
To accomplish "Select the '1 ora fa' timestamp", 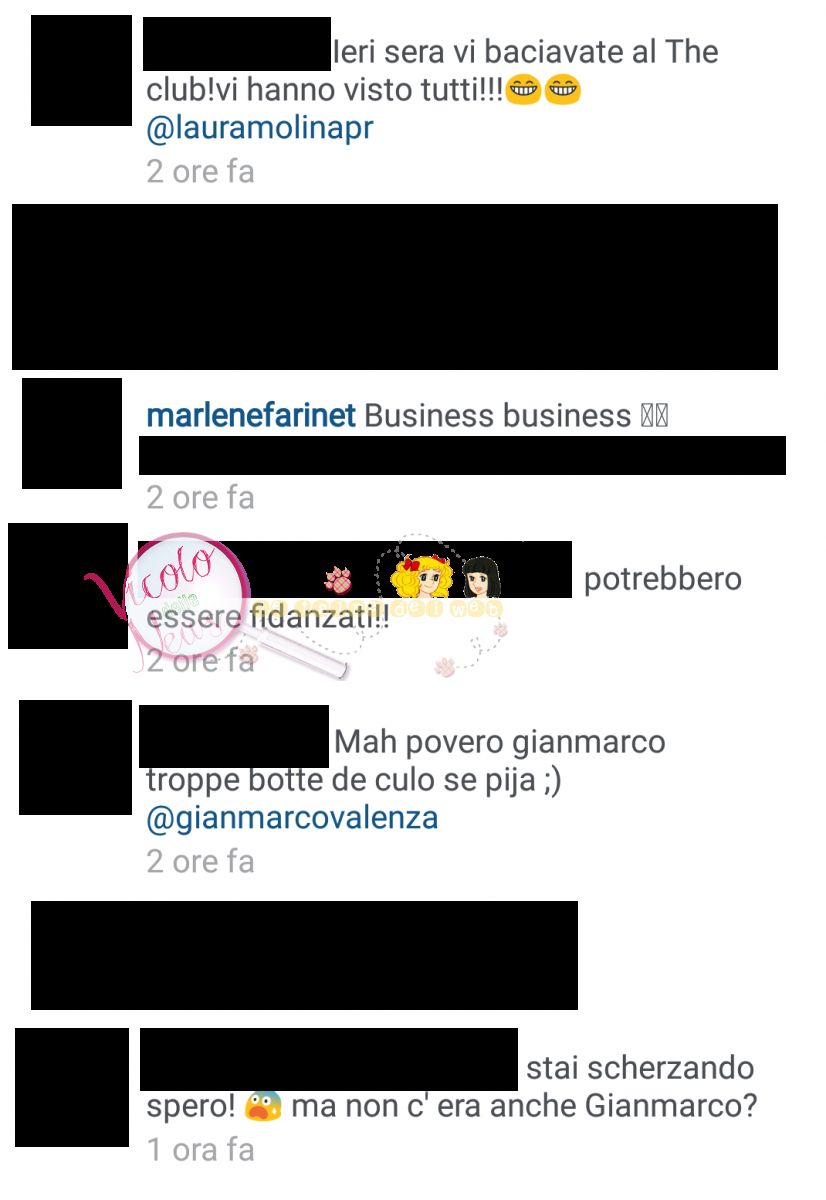I will tap(200, 1150).
